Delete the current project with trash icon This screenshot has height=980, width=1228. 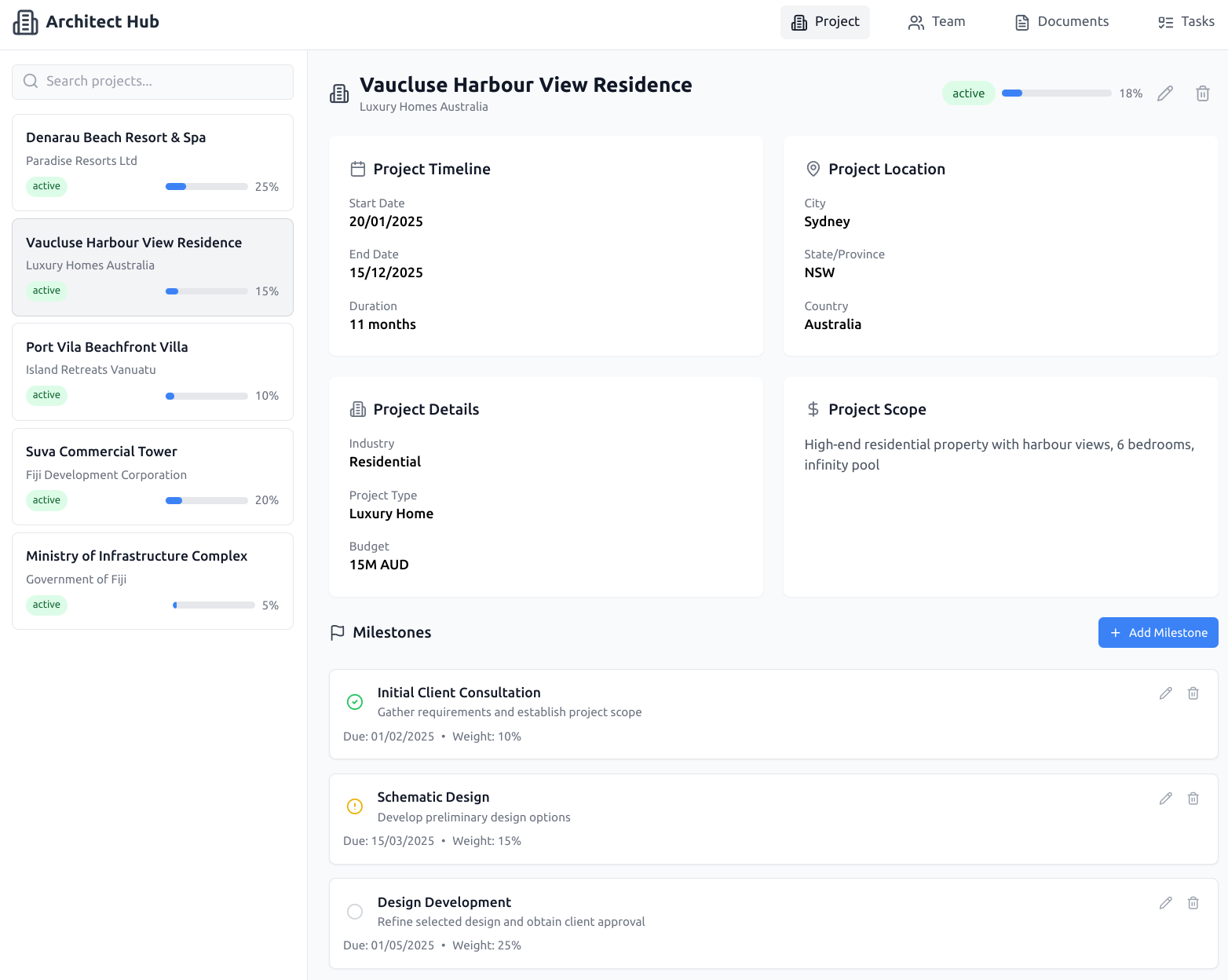click(1202, 93)
